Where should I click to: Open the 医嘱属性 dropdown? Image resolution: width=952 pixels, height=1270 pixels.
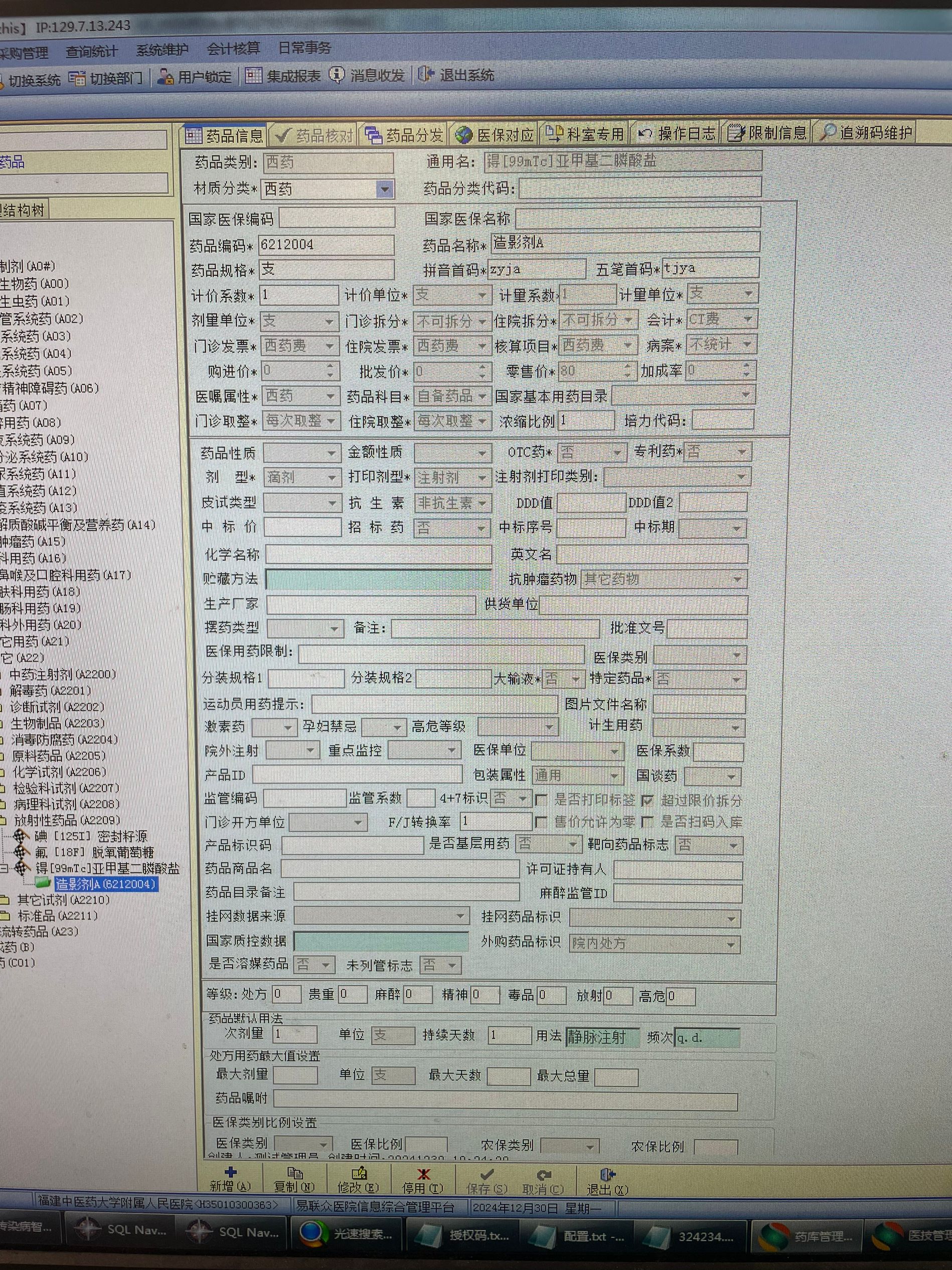(330, 396)
